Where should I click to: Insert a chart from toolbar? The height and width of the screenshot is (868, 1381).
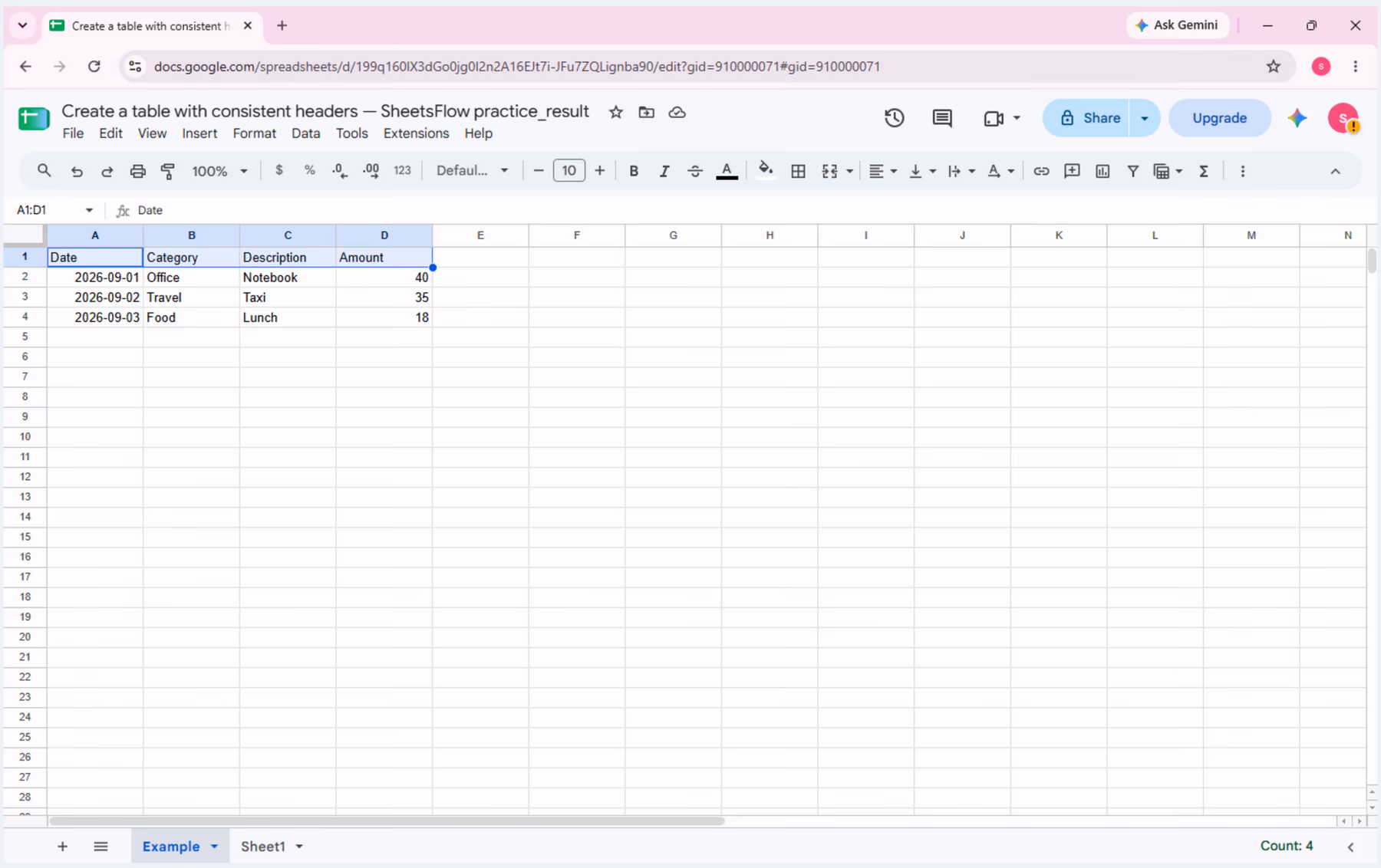pos(1102,171)
